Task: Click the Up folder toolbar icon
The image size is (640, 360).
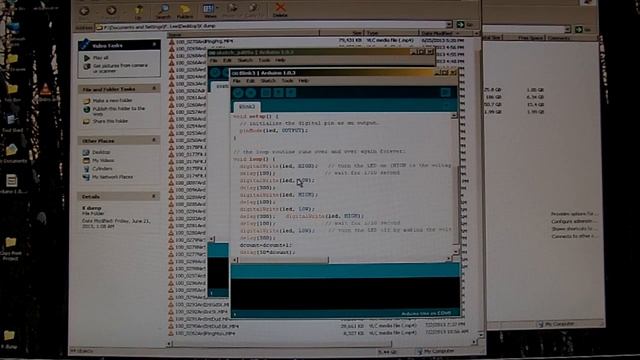Action: point(139,11)
